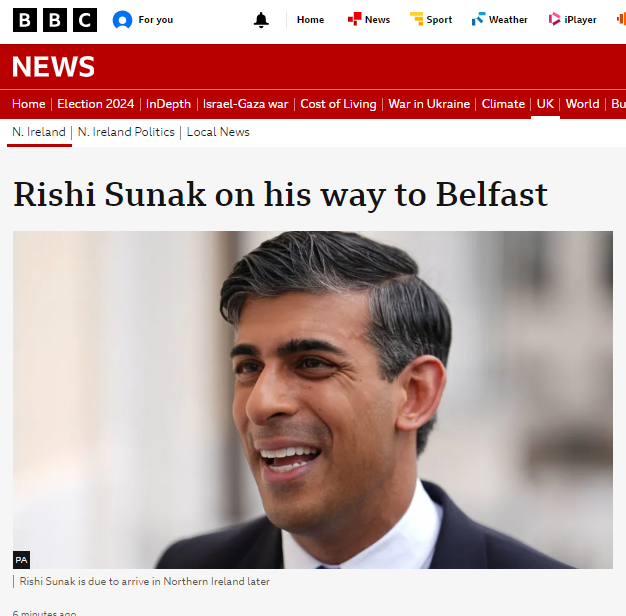Image resolution: width=626 pixels, height=616 pixels.
Task: Click the pink iPlayer icon
Action: (x=554, y=19)
